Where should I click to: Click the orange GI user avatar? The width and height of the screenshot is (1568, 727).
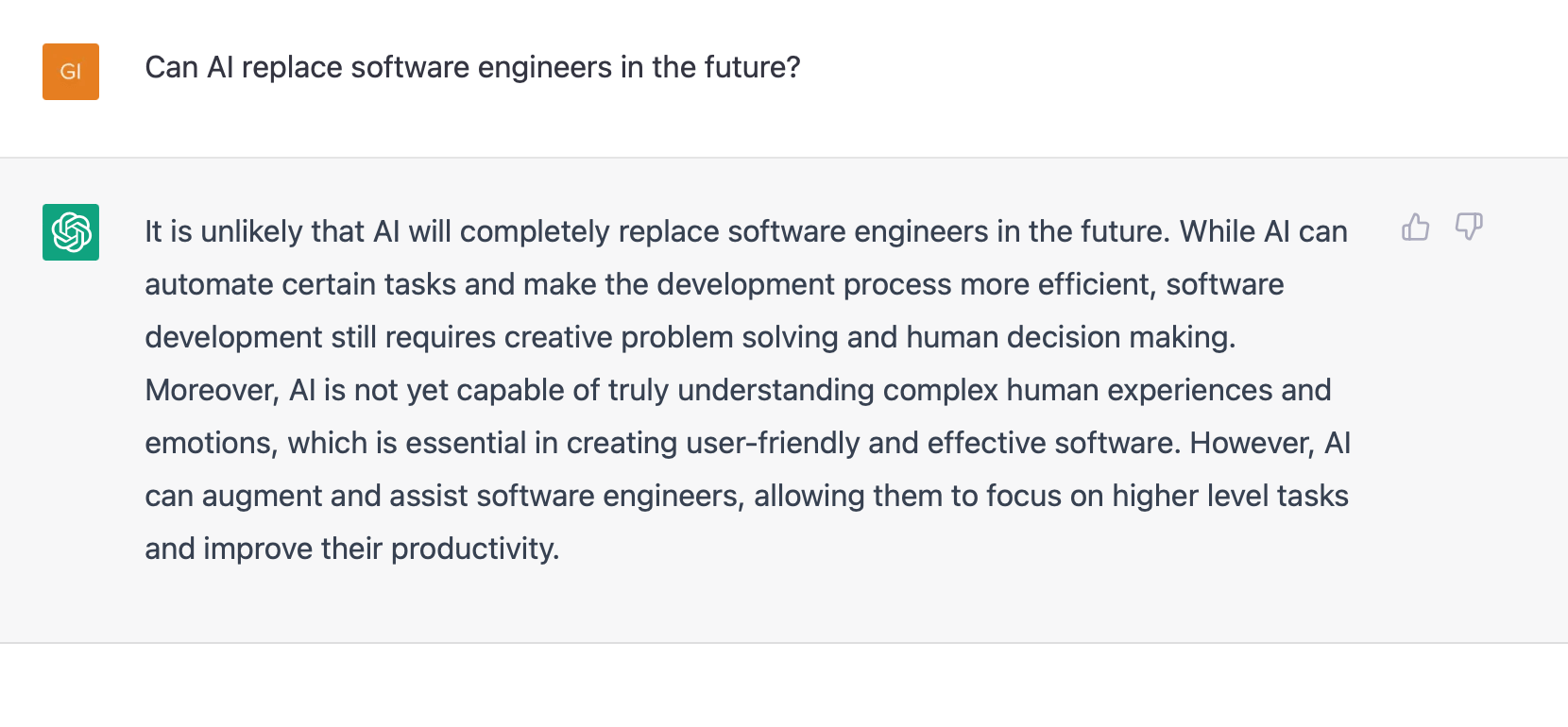71,72
